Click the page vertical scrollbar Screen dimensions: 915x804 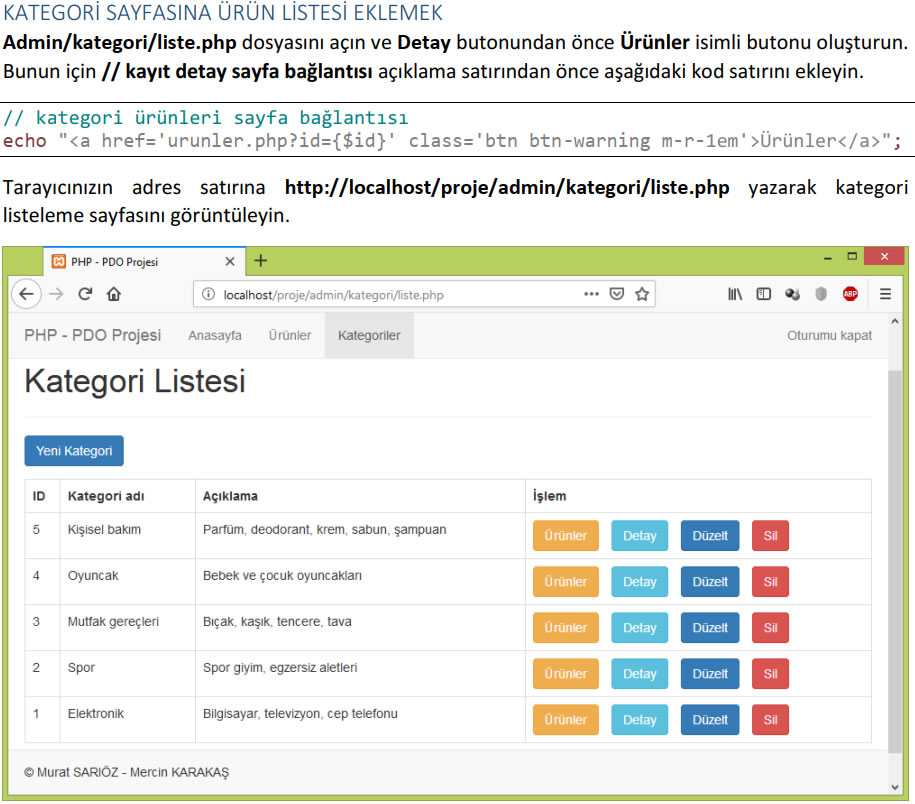894,560
